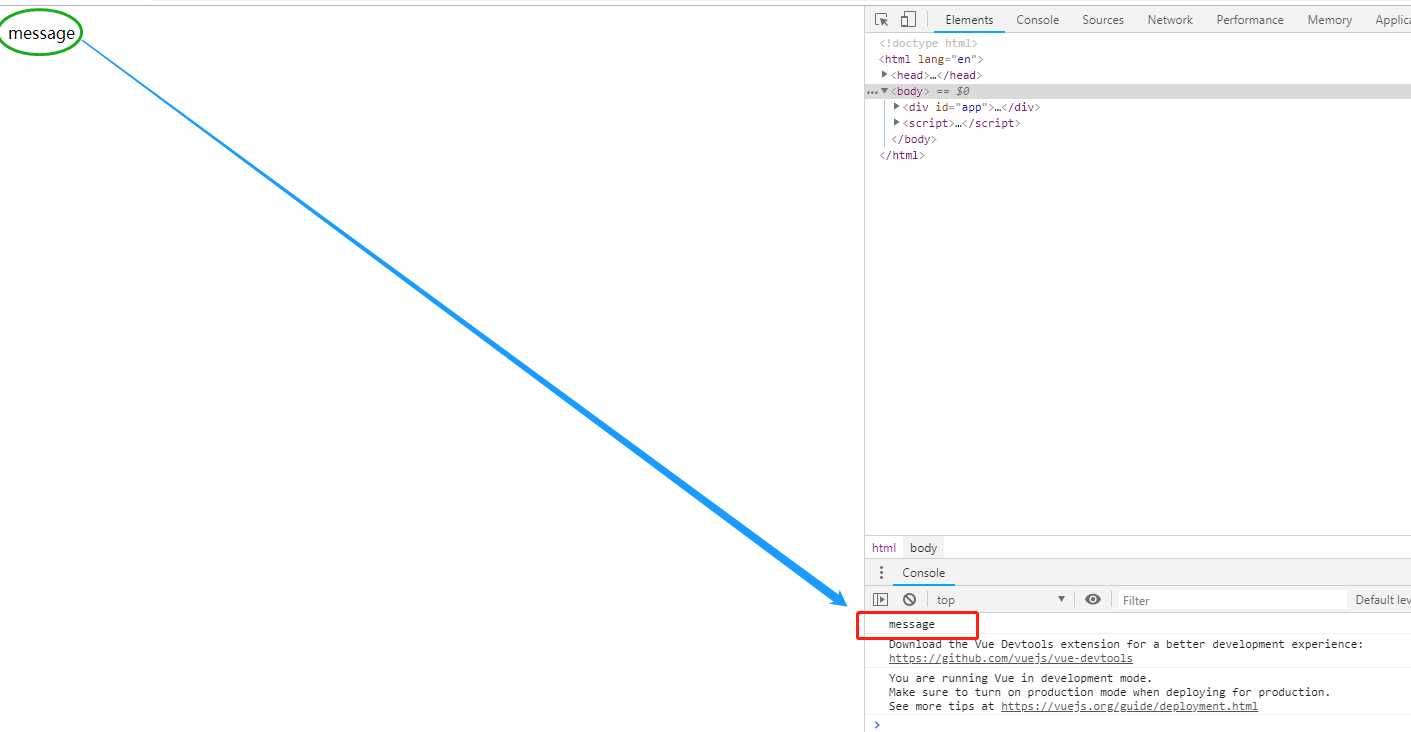
Task: Click the message text on the page
Action: [41, 33]
